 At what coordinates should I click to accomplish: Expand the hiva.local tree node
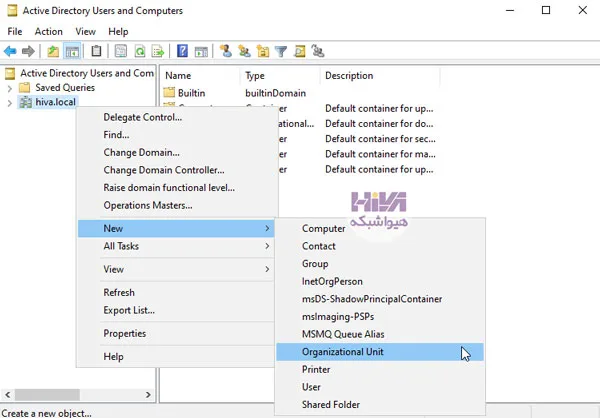pyautogui.click(x=10, y=103)
